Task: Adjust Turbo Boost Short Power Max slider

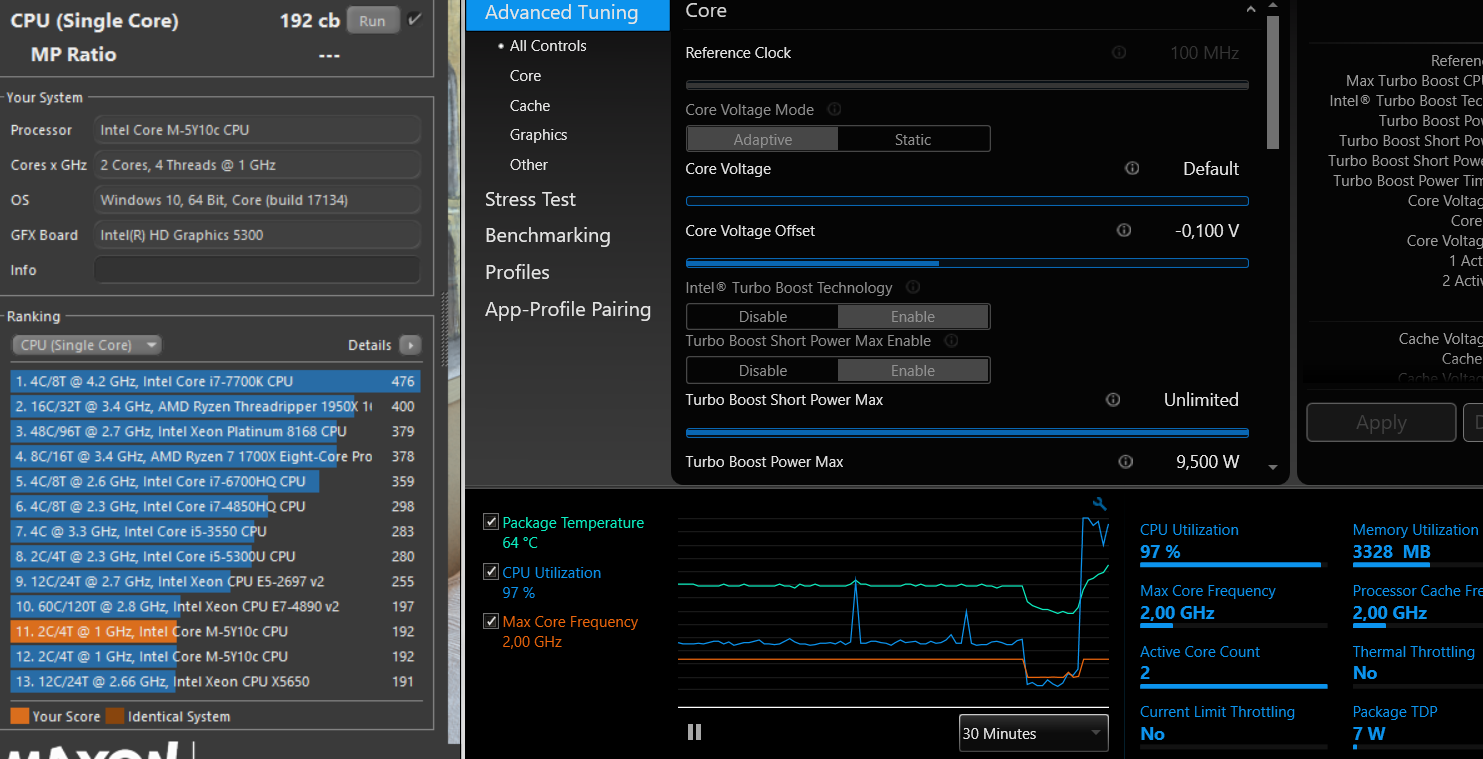Action: coord(967,432)
